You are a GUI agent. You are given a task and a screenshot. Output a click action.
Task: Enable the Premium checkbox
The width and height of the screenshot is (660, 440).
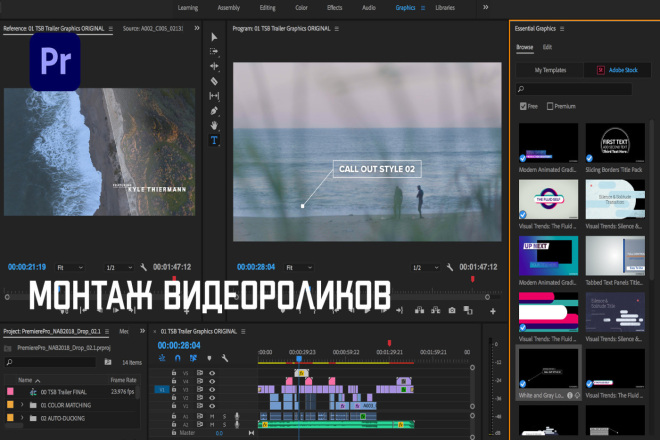[x=550, y=106]
